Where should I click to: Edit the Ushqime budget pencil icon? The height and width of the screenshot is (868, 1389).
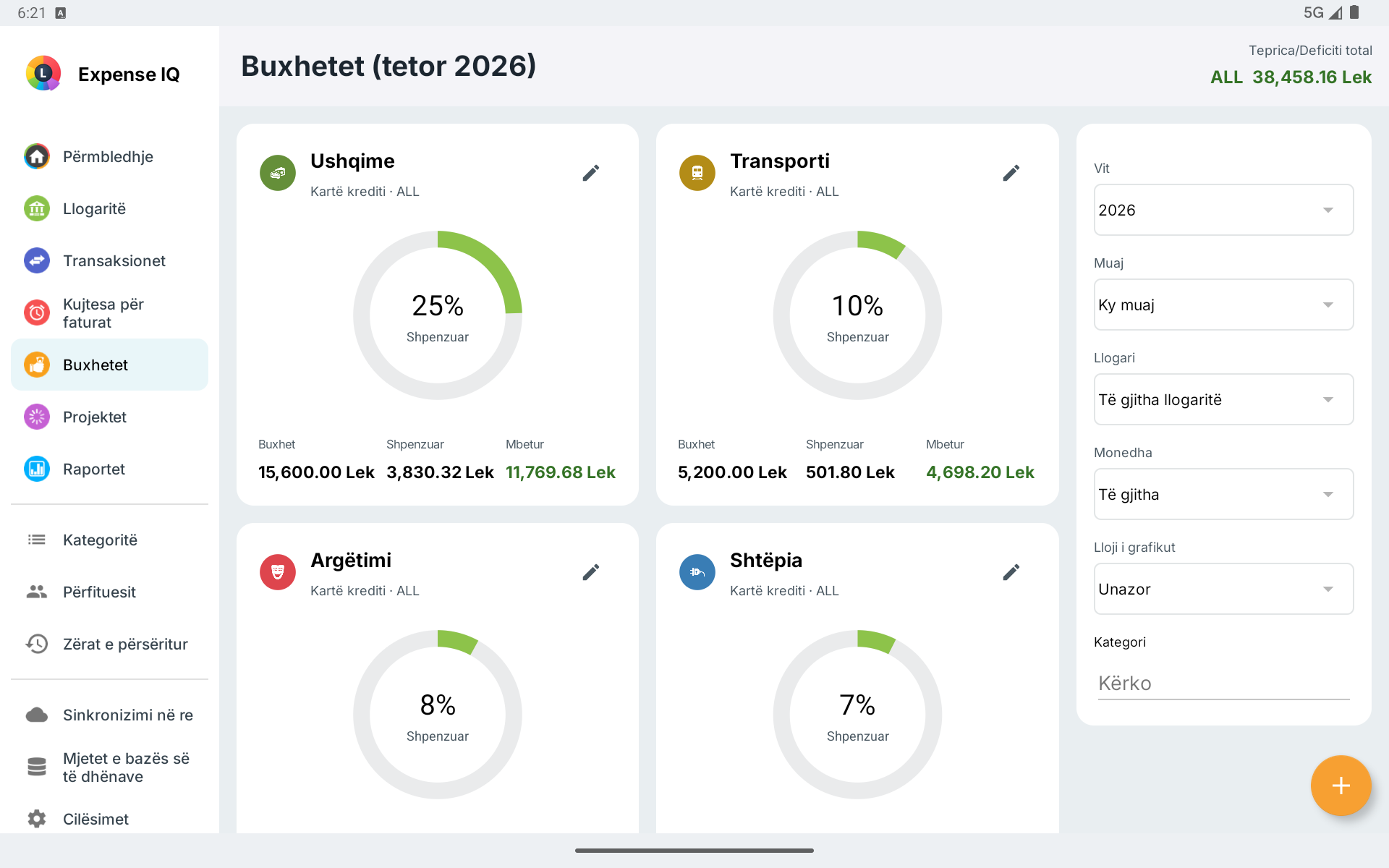[x=591, y=173]
